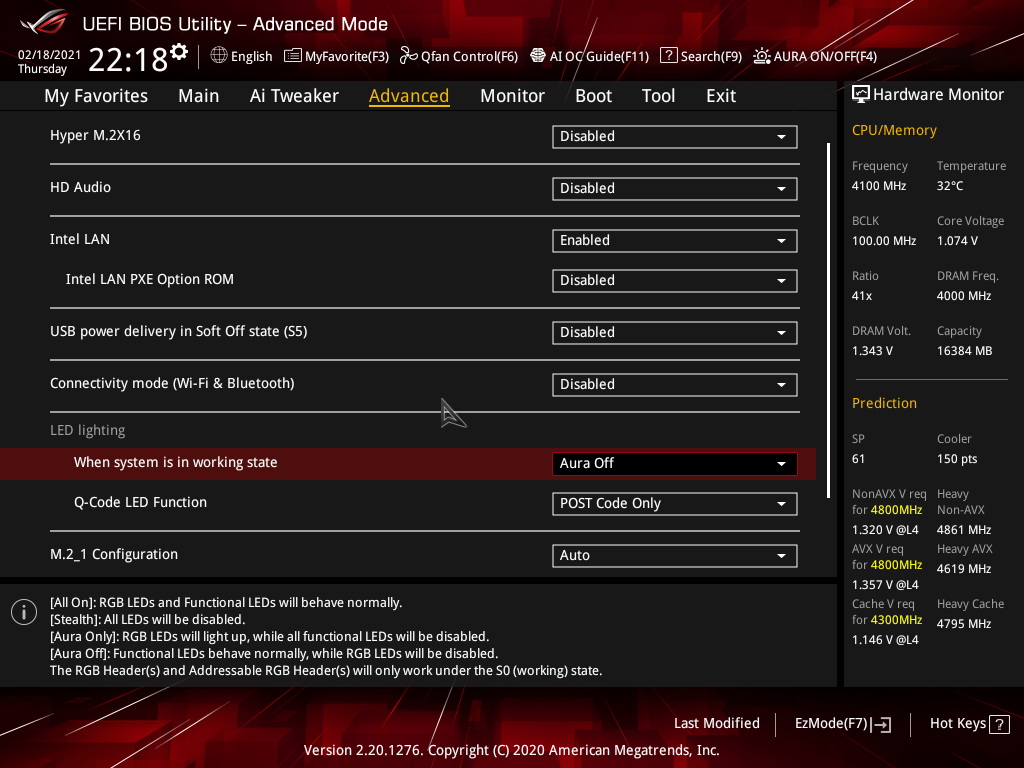Click the '16384 MB' capacity value
This screenshot has width=1024, height=768.
point(965,351)
